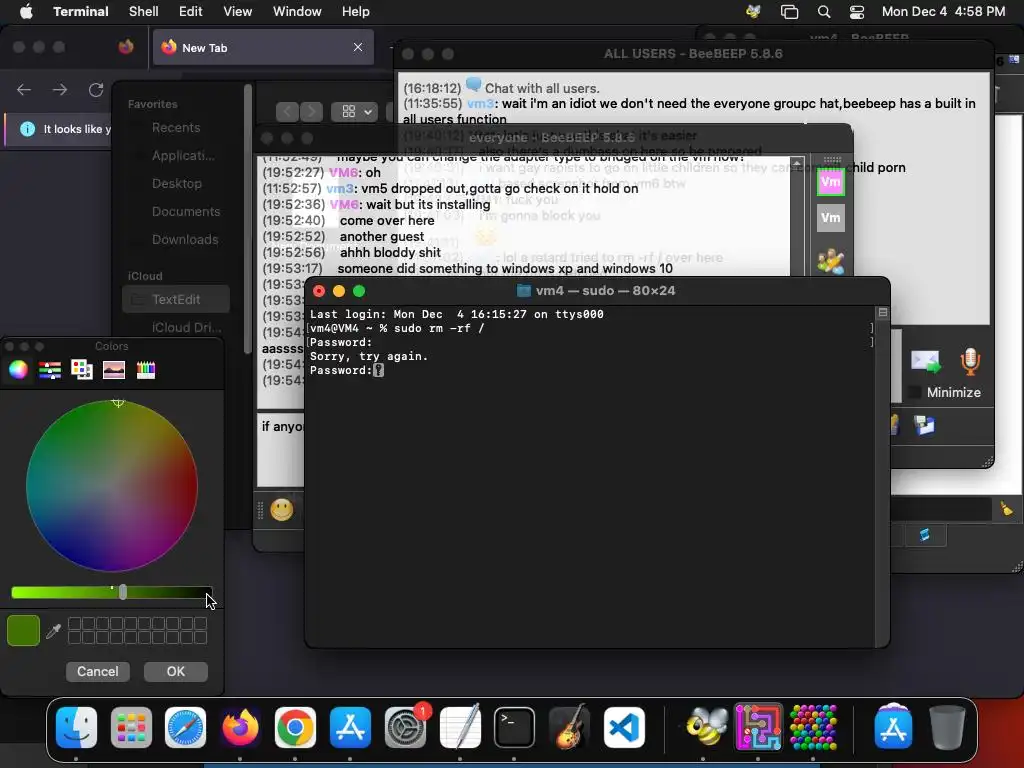Pick color with the eyedropper tool
1024x768 pixels.
pyautogui.click(x=54, y=630)
